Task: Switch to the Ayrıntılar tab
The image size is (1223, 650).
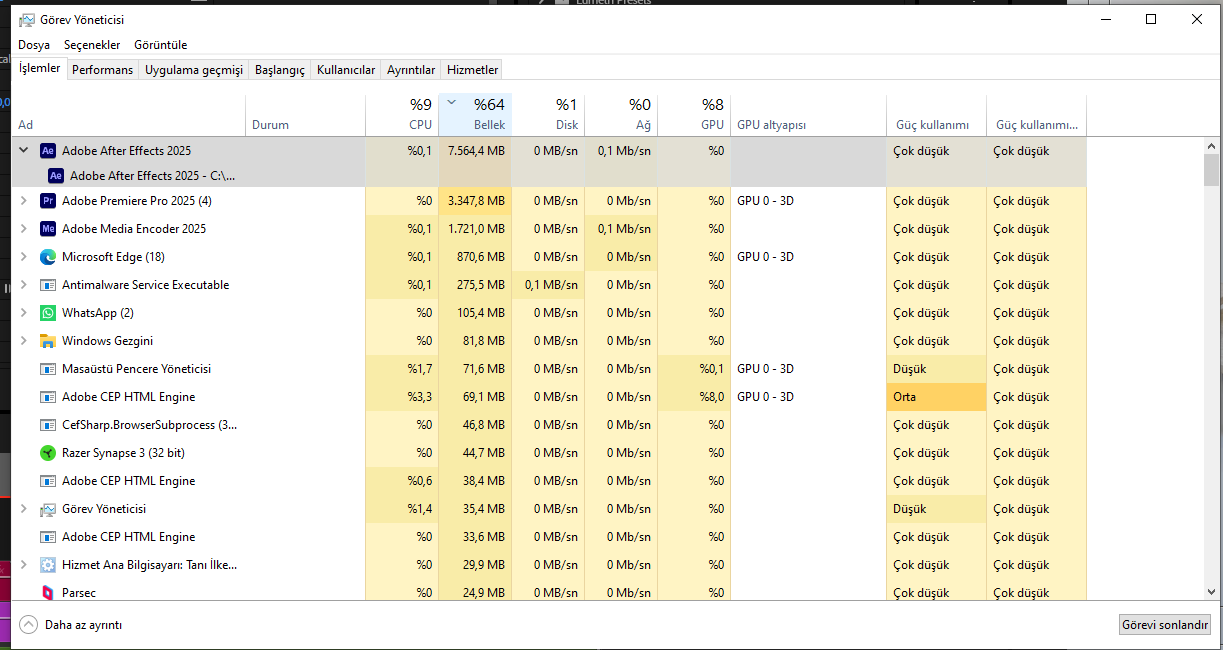Action: click(x=411, y=70)
